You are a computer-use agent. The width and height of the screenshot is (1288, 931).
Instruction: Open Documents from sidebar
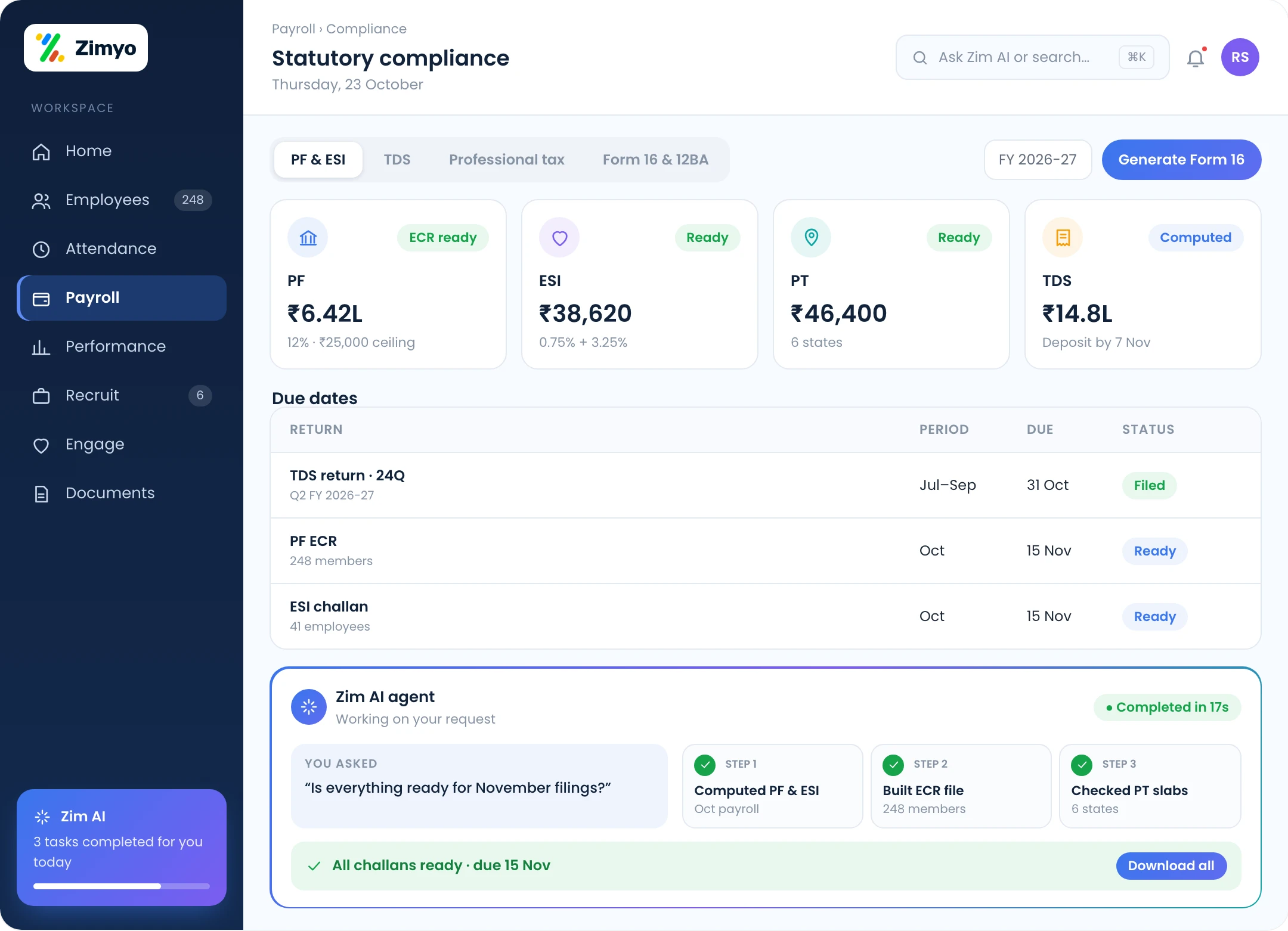pos(122,493)
